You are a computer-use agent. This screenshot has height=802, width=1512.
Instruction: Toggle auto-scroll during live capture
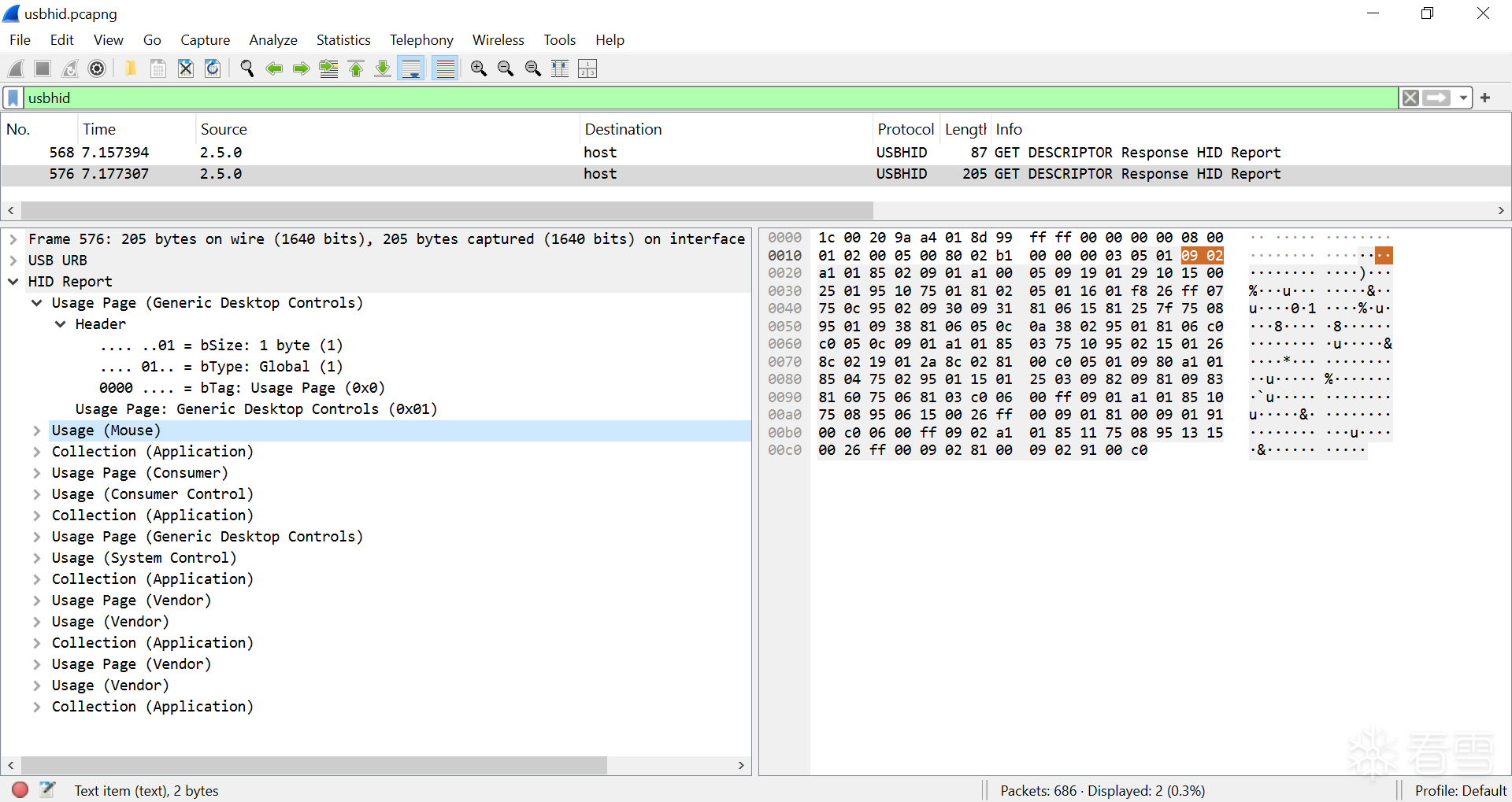click(x=411, y=69)
